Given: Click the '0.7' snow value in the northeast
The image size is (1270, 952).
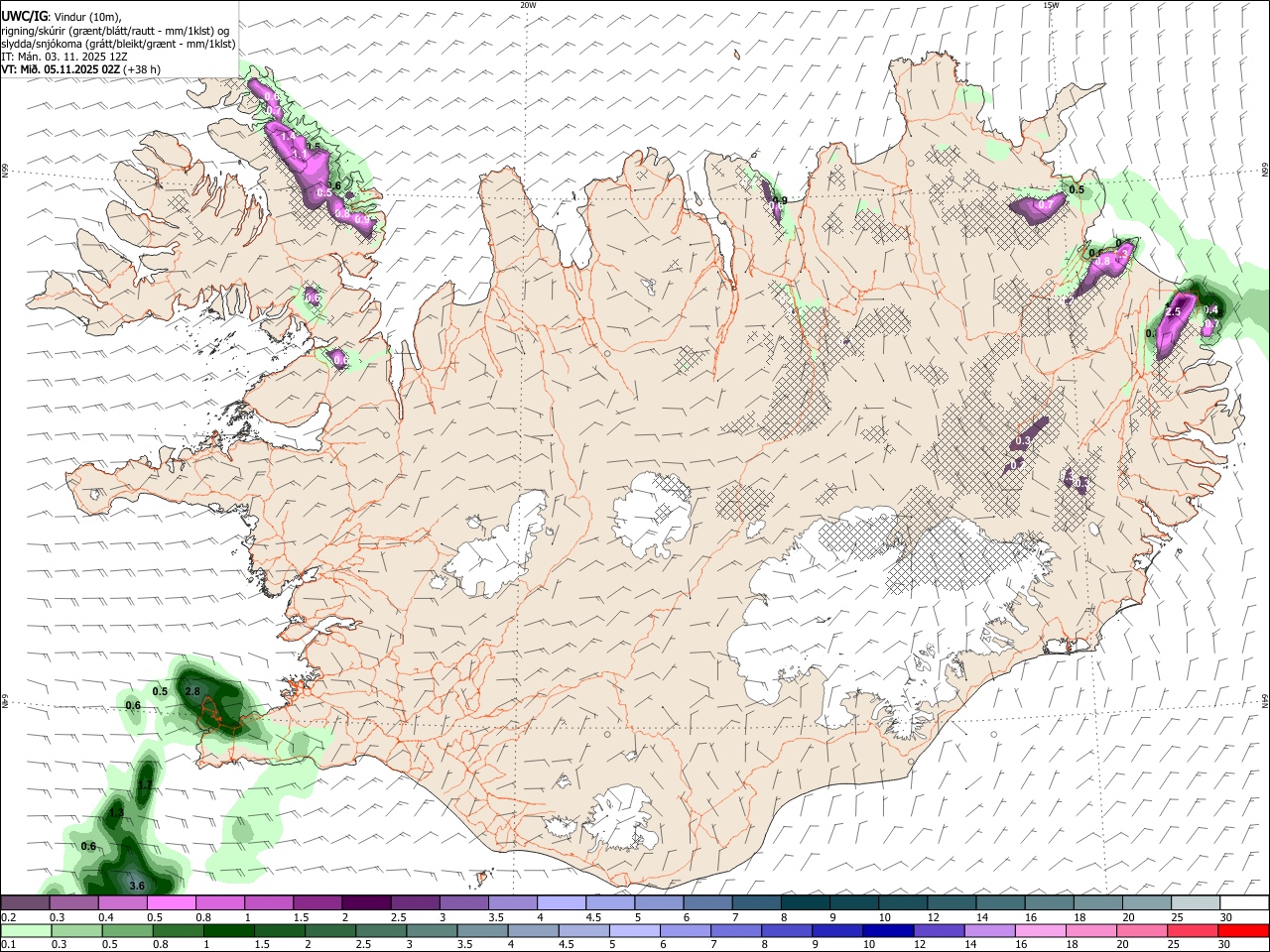Looking at the screenshot, I should (x=1045, y=204).
